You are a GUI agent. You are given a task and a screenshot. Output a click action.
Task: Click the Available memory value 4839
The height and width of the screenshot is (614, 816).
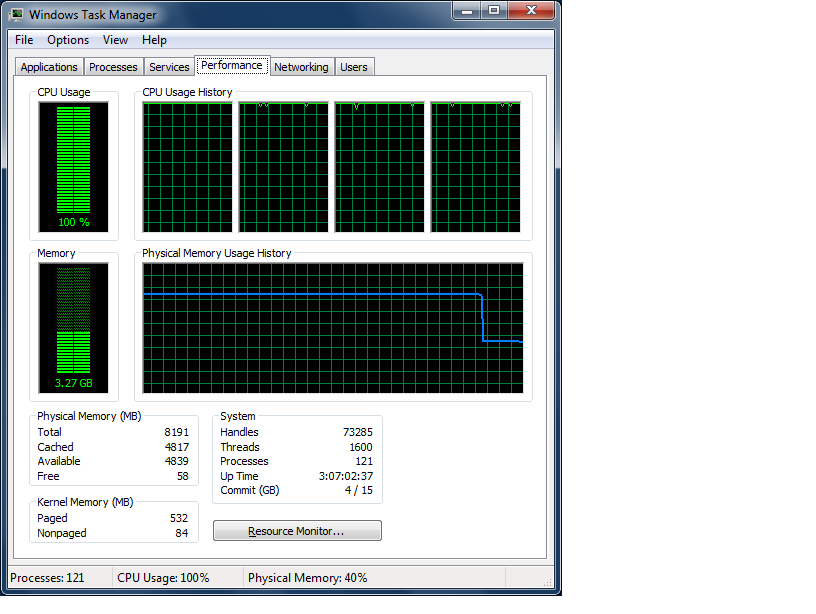(x=176, y=461)
